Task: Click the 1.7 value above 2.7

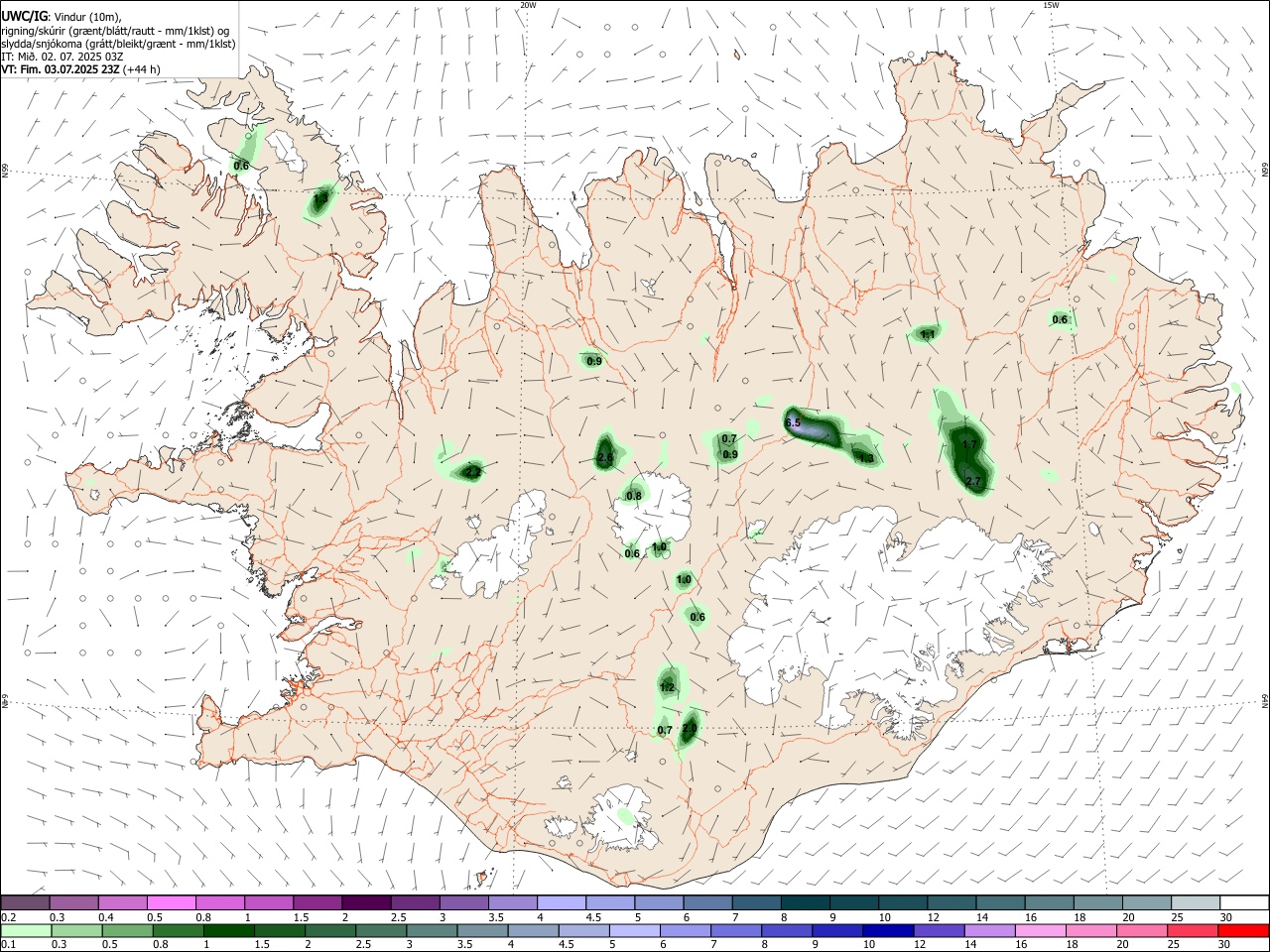Action: coord(970,444)
